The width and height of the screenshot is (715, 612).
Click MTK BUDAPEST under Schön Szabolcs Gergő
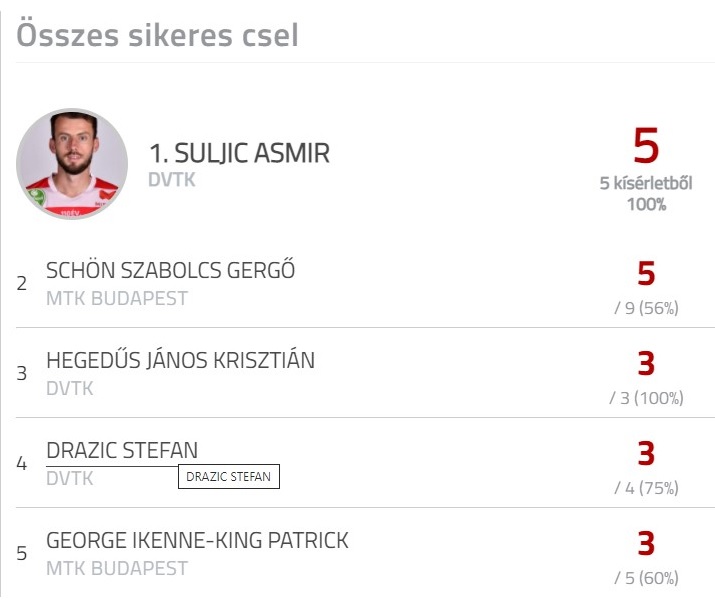coord(117,299)
